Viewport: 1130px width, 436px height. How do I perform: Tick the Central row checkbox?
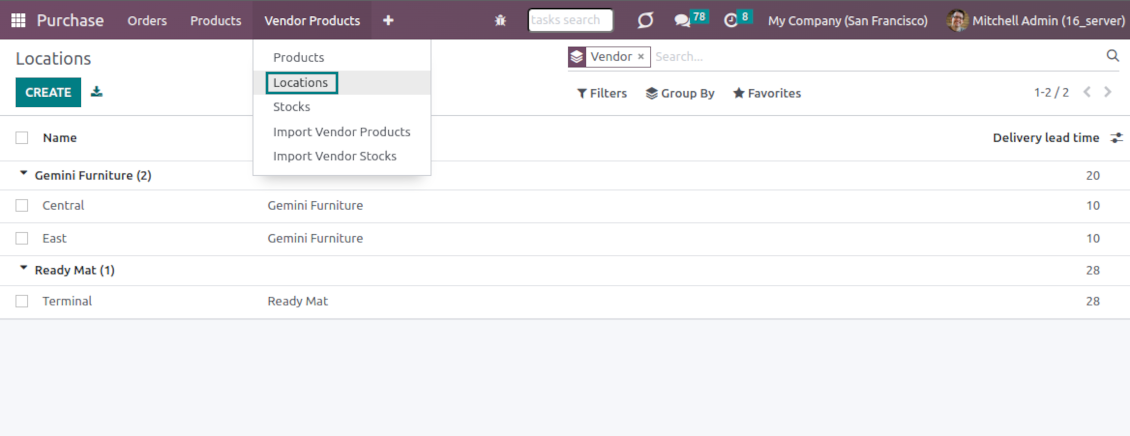(22, 206)
